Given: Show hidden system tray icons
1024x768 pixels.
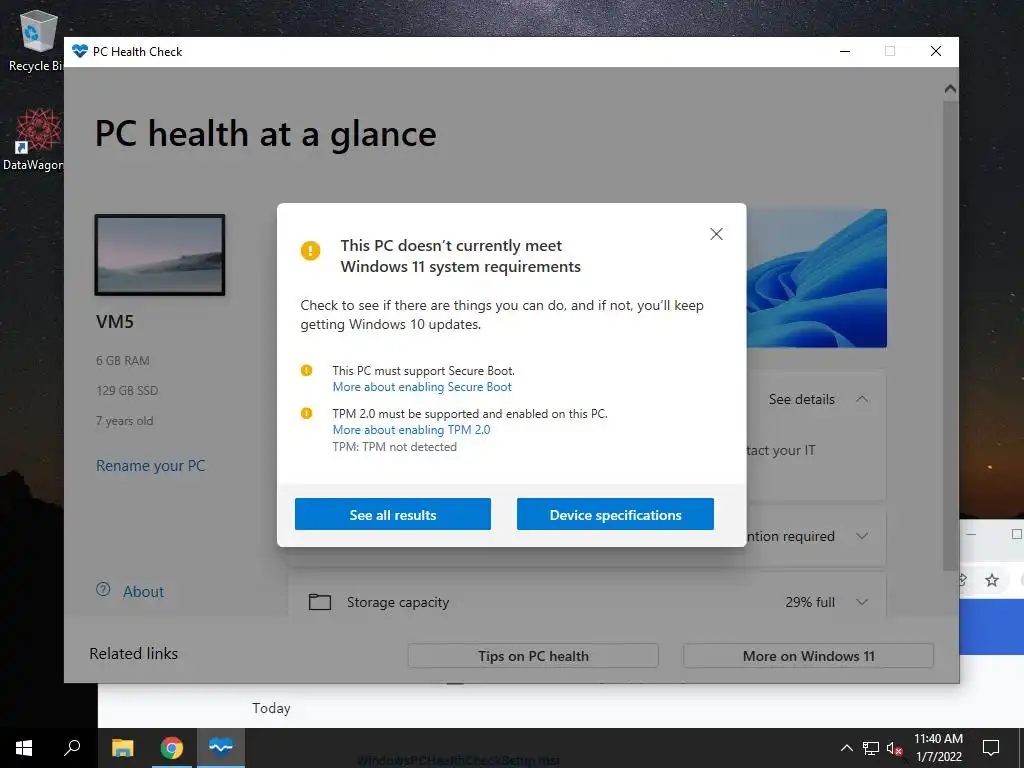Looking at the screenshot, I should [846, 748].
